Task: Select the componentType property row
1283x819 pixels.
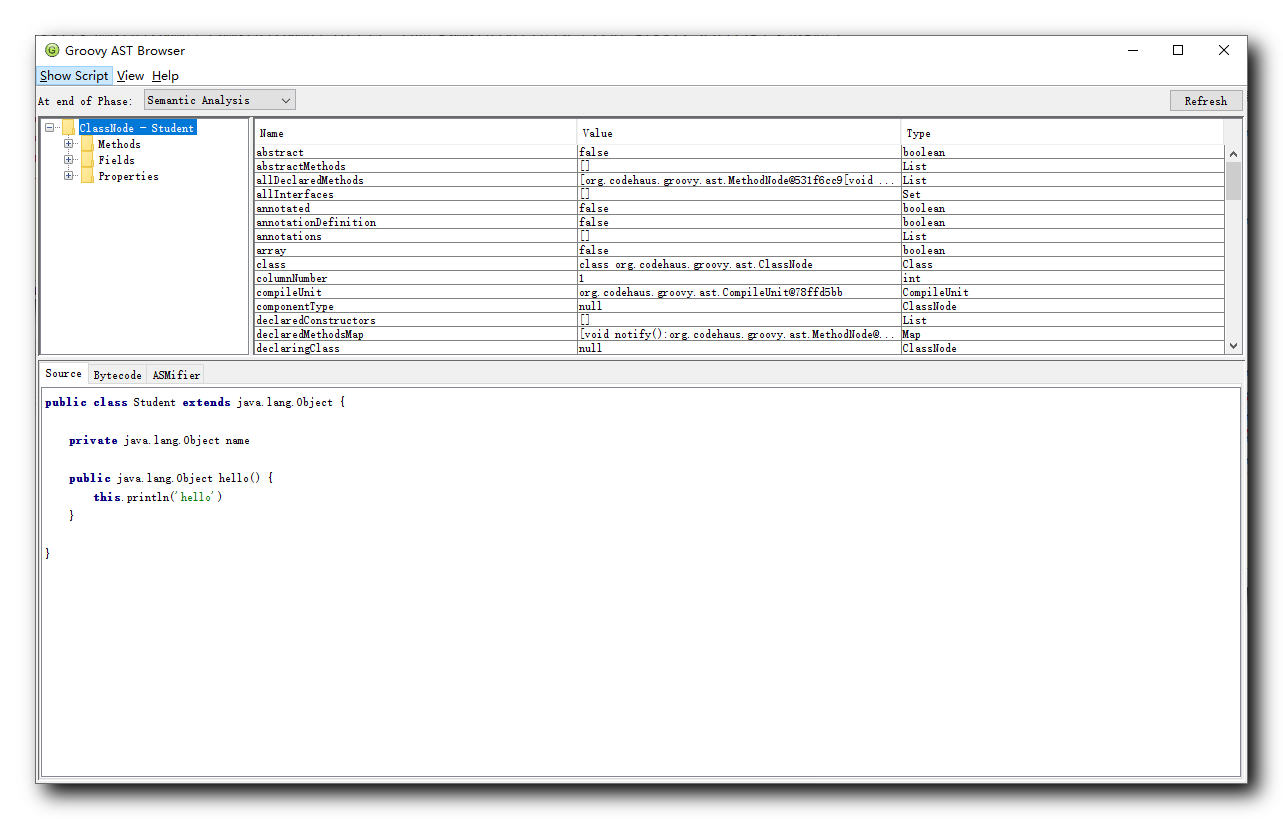Action: [739, 306]
